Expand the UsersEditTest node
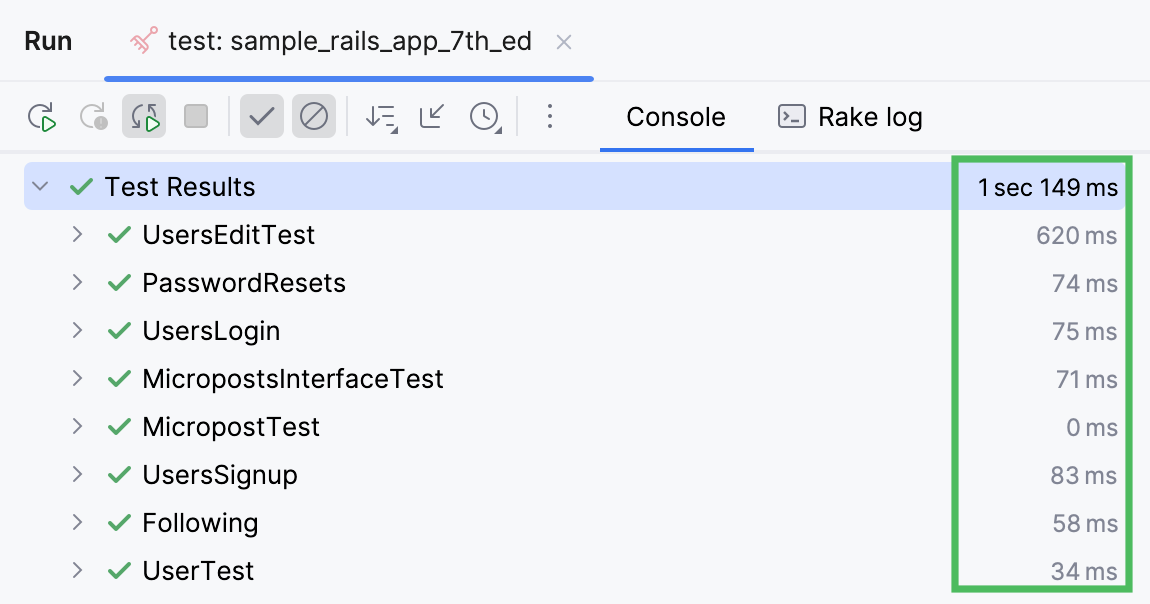This screenshot has height=604, width=1150. point(78,235)
